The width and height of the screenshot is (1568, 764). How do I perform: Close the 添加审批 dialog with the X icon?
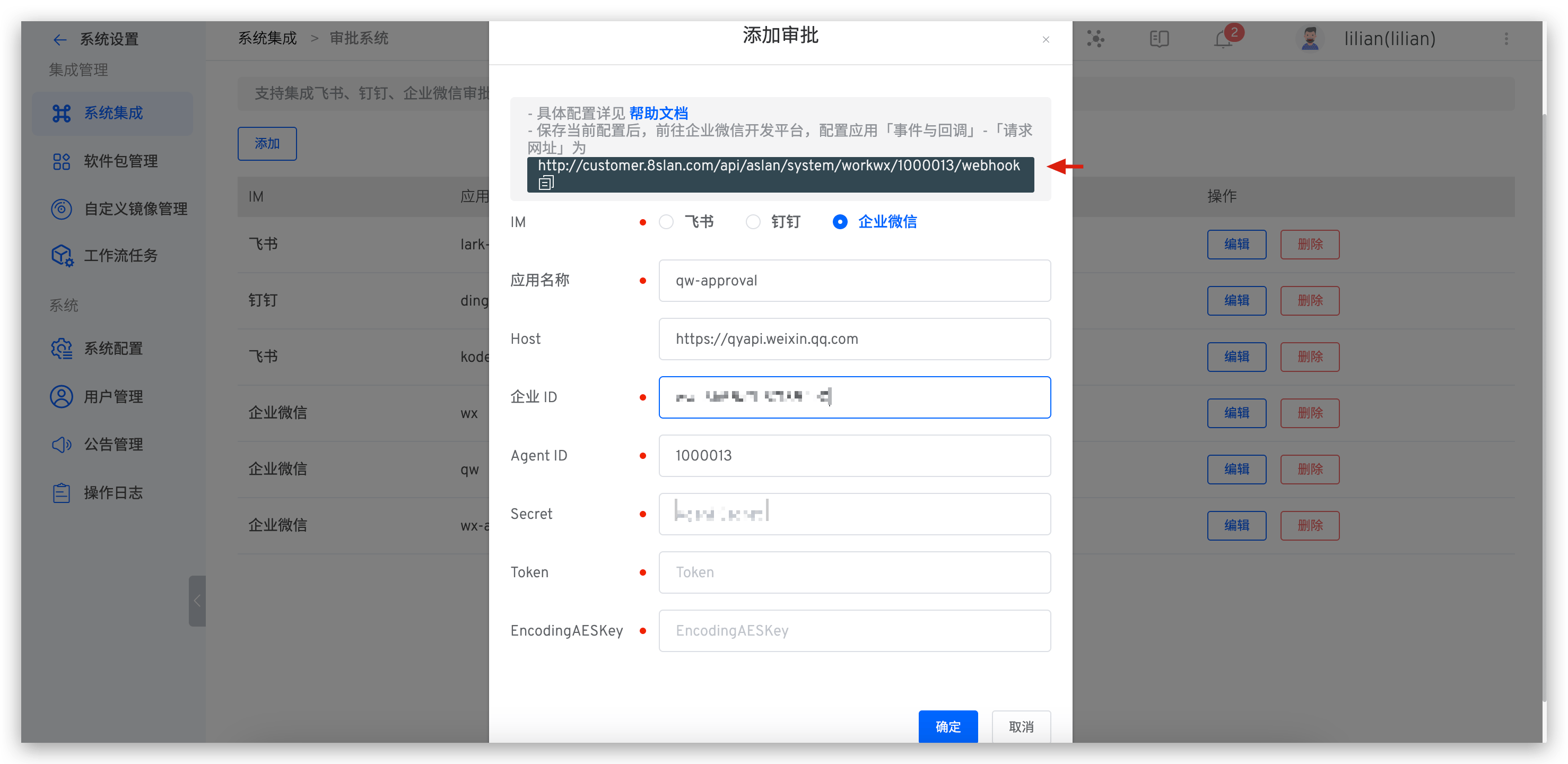[x=1046, y=40]
